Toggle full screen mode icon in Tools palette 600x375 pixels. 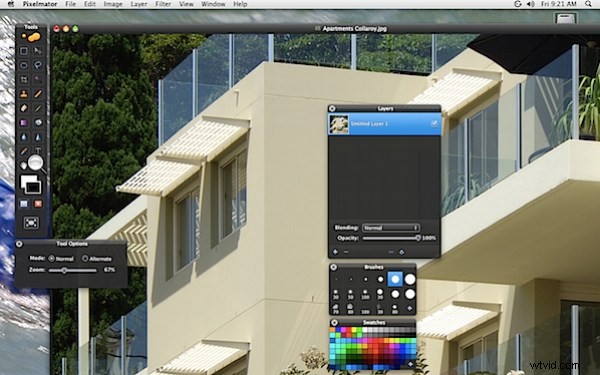(x=31, y=223)
